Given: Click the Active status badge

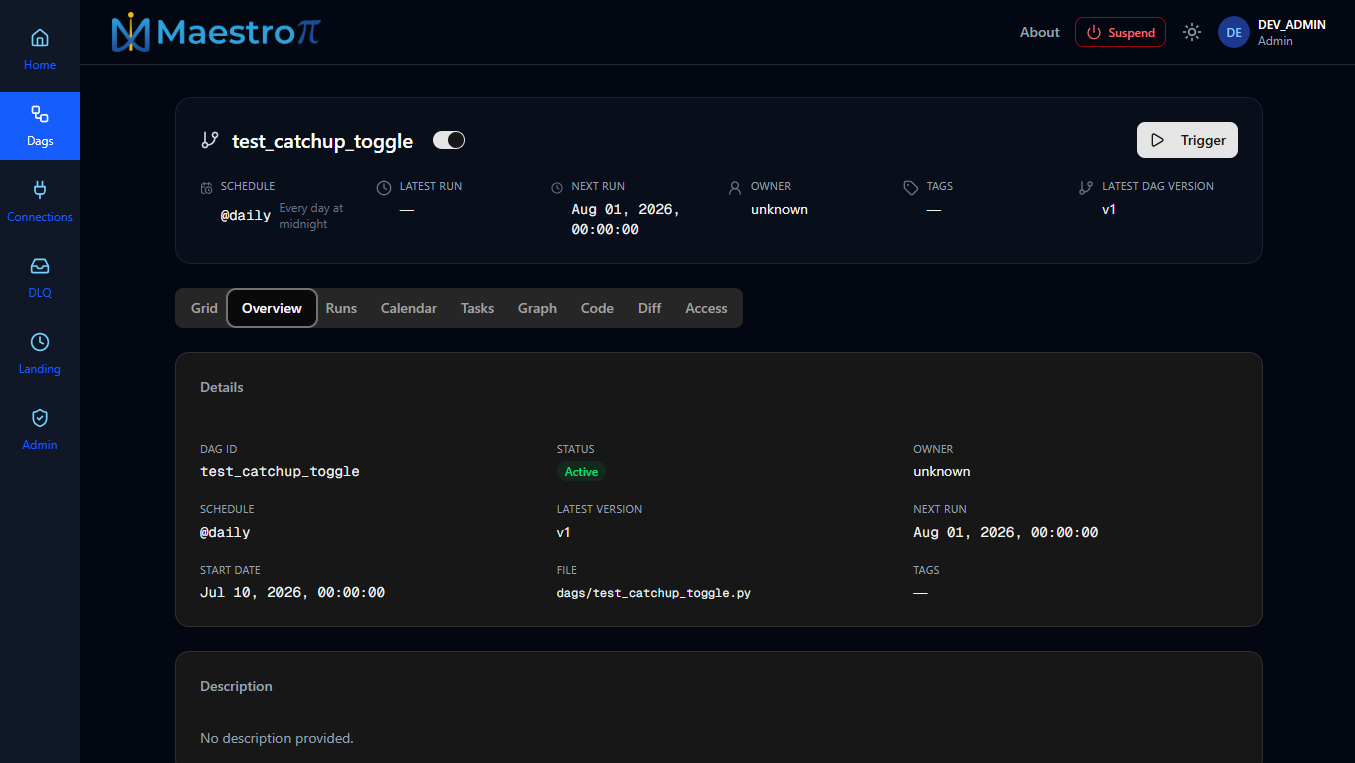Looking at the screenshot, I should click(x=581, y=472).
